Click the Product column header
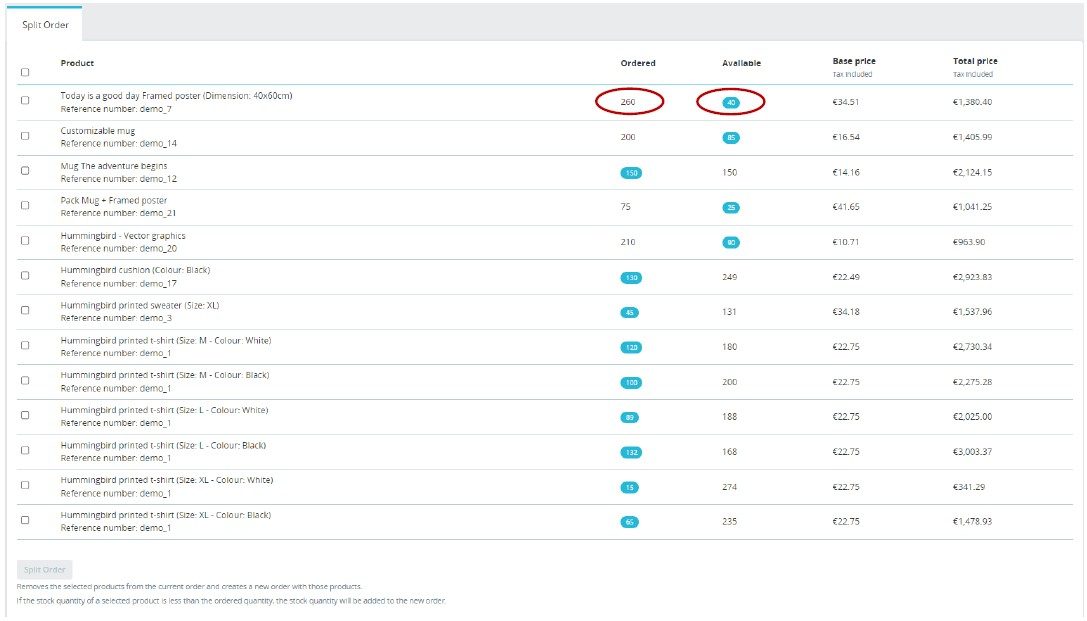Screen dimensions: 1087x621 pyautogui.click(x=77, y=63)
